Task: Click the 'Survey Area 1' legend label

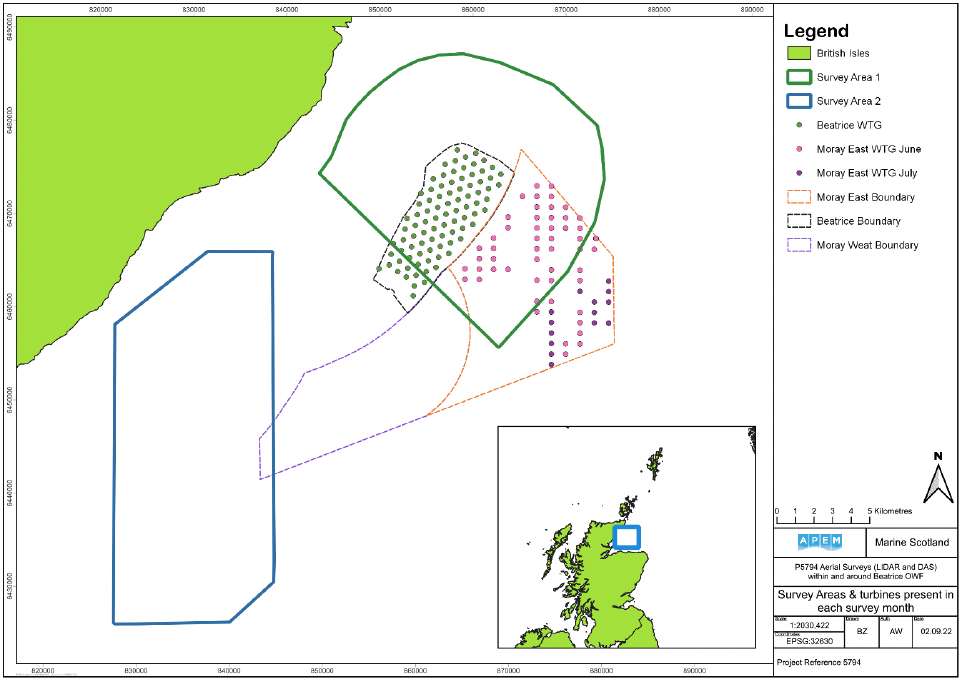Action: 848,77
